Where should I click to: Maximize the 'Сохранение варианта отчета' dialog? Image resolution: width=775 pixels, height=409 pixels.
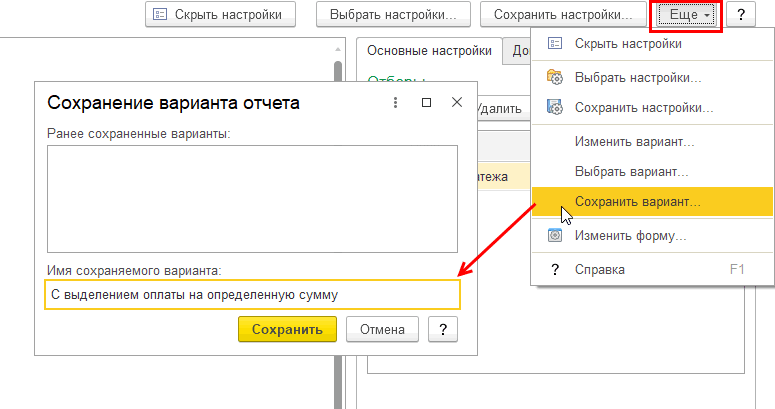pyautogui.click(x=426, y=102)
